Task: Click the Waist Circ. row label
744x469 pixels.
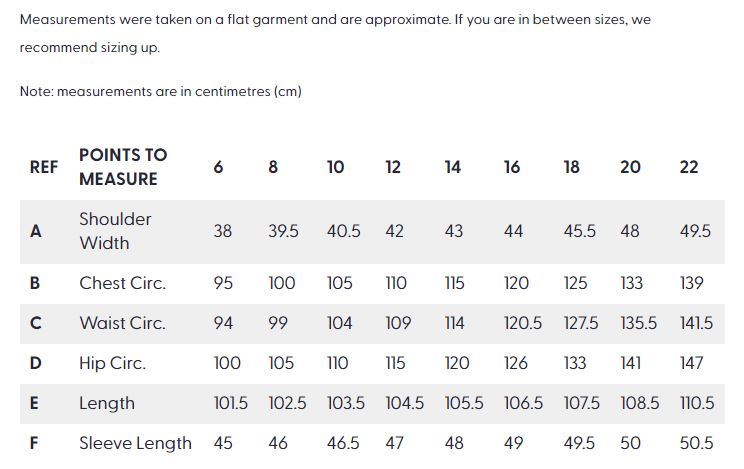Action: 122,323
